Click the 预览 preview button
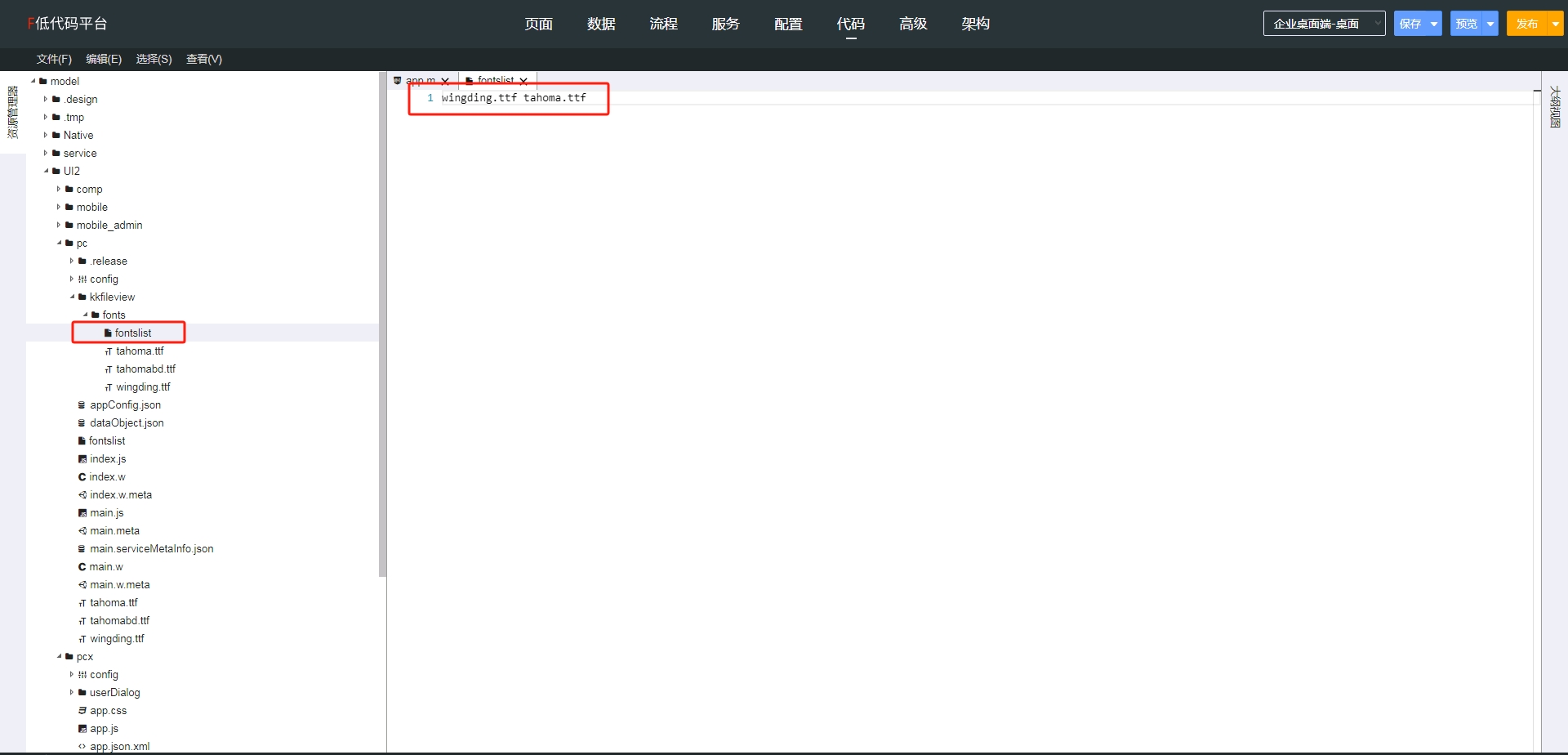Image resolution: width=1568 pixels, height=755 pixels. click(1467, 24)
